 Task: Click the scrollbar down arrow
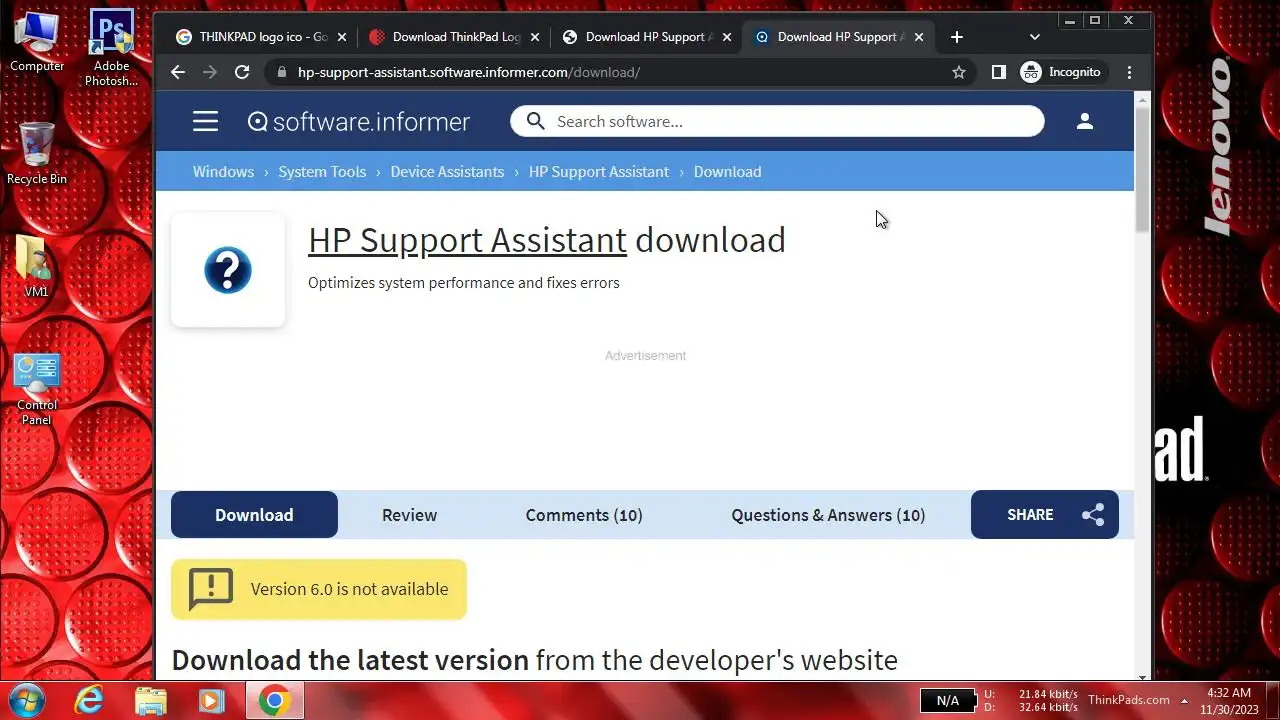pyautogui.click(x=1143, y=675)
